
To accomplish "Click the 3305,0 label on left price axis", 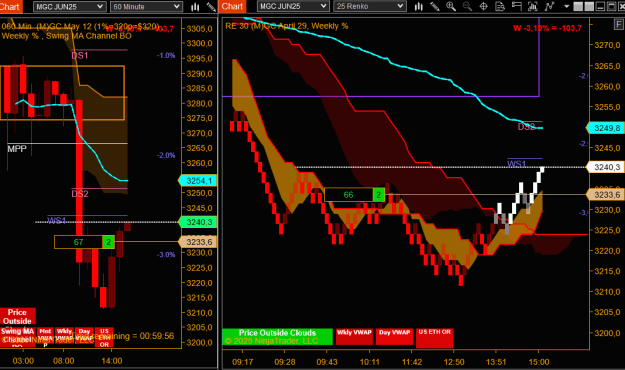I will [x=199, y=29].
